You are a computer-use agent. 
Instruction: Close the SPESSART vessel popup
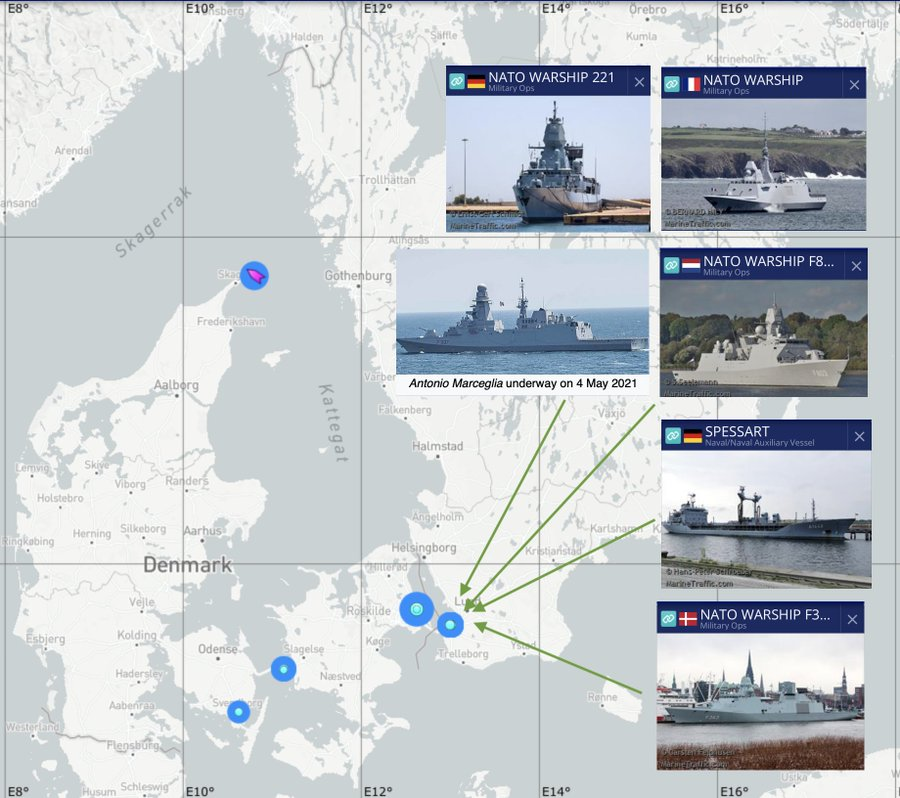point(859,436)
